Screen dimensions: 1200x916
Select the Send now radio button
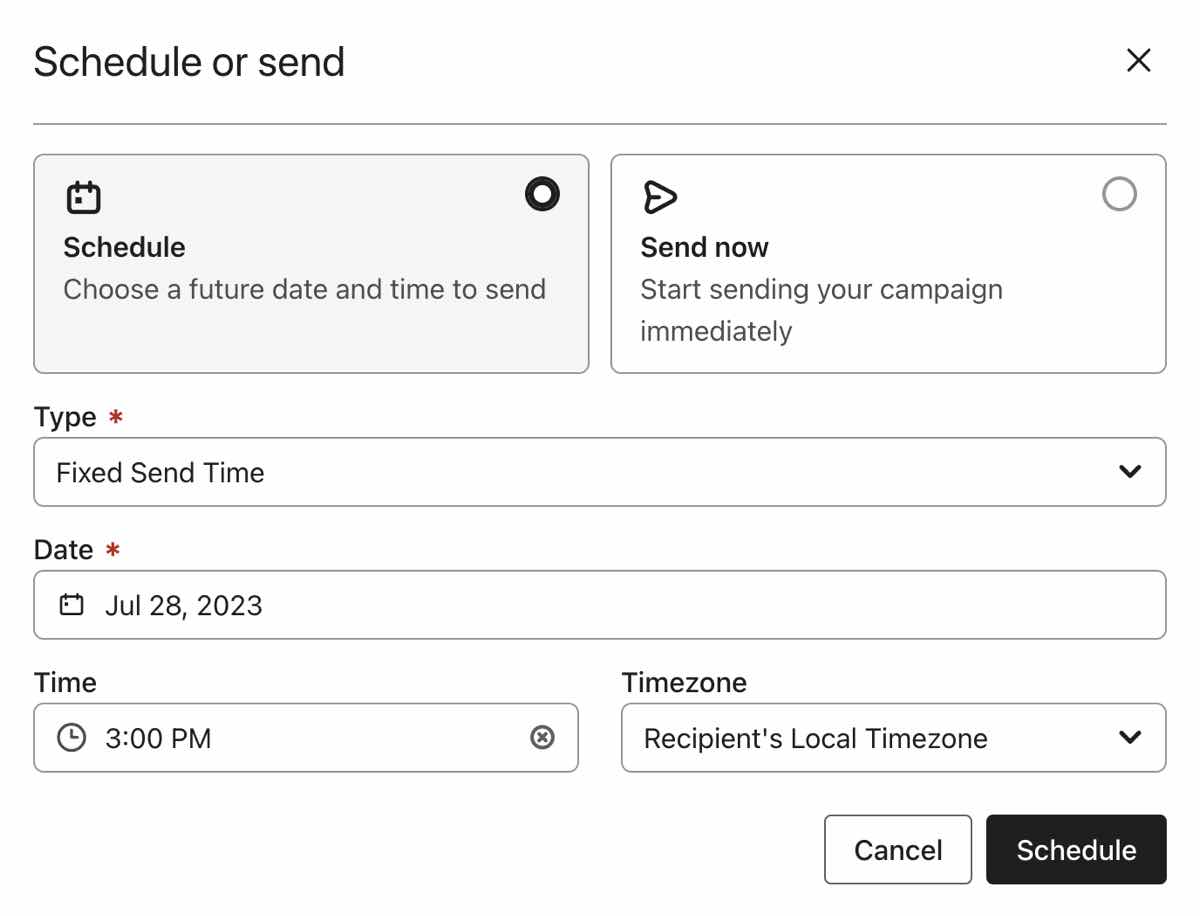[1119, 194]
